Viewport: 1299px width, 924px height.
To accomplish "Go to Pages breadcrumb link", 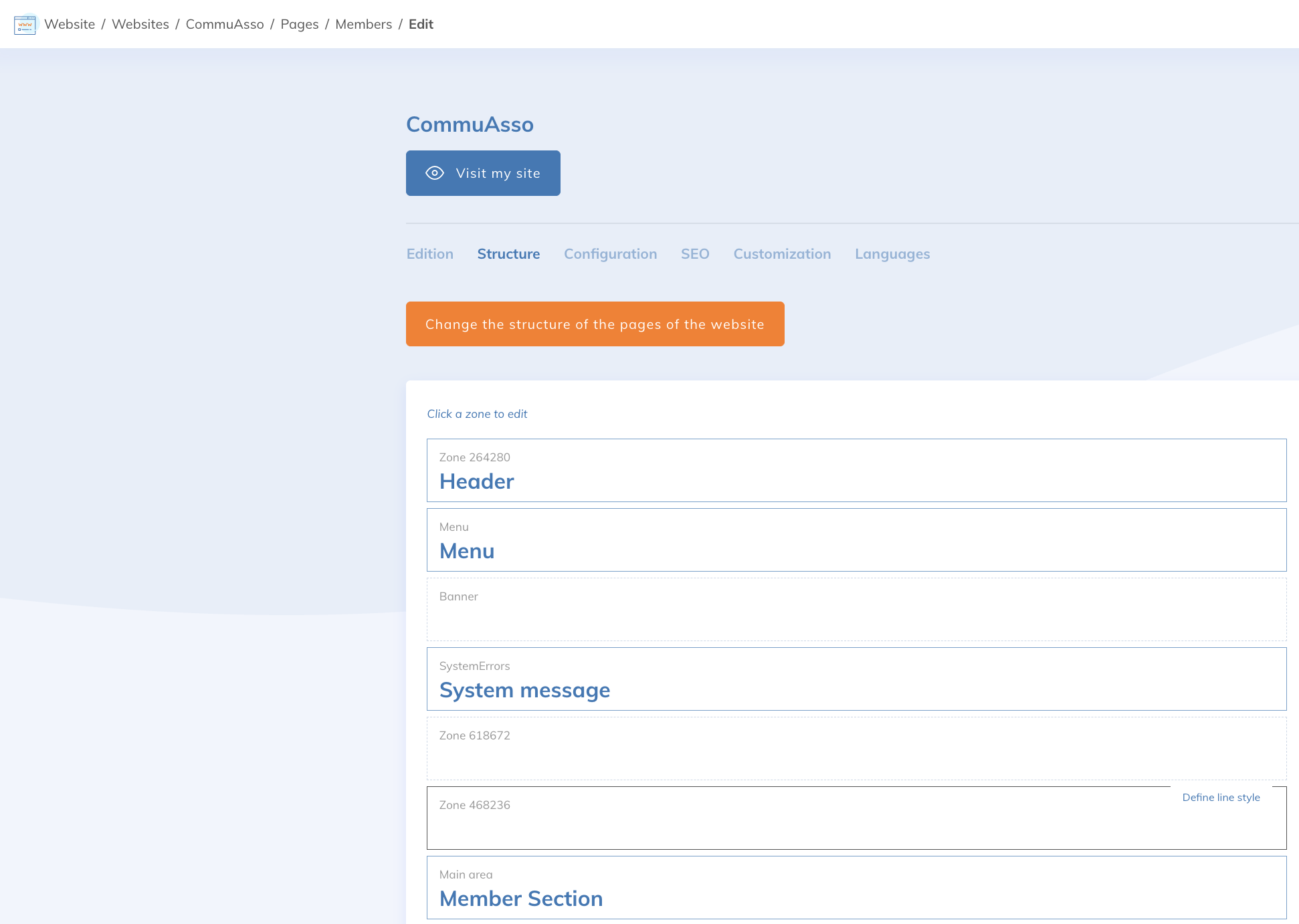I will [299, 24].
